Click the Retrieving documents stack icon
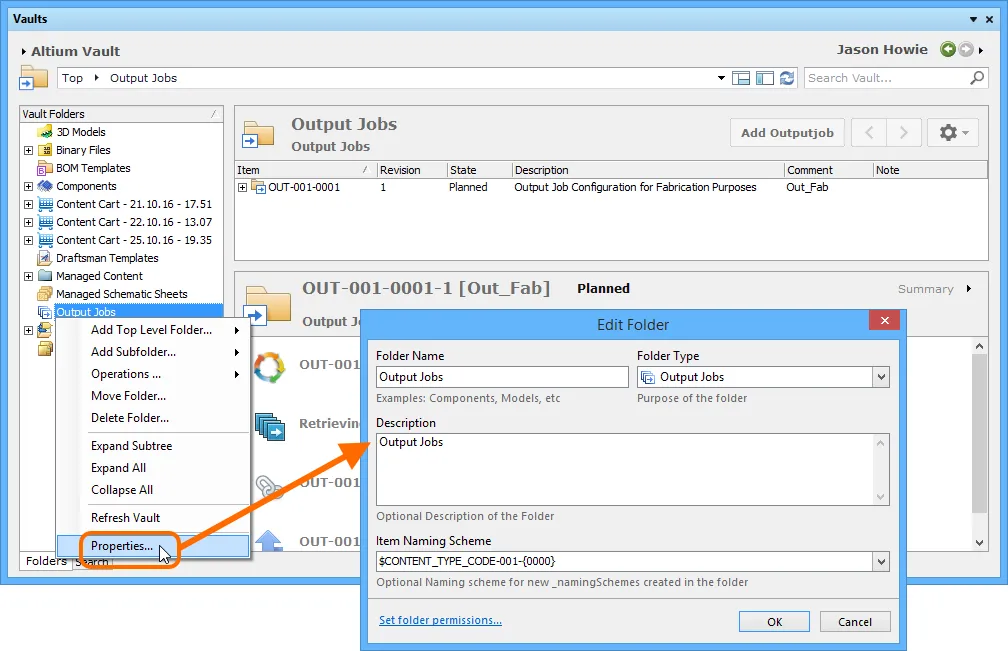 tap(270, 427)
